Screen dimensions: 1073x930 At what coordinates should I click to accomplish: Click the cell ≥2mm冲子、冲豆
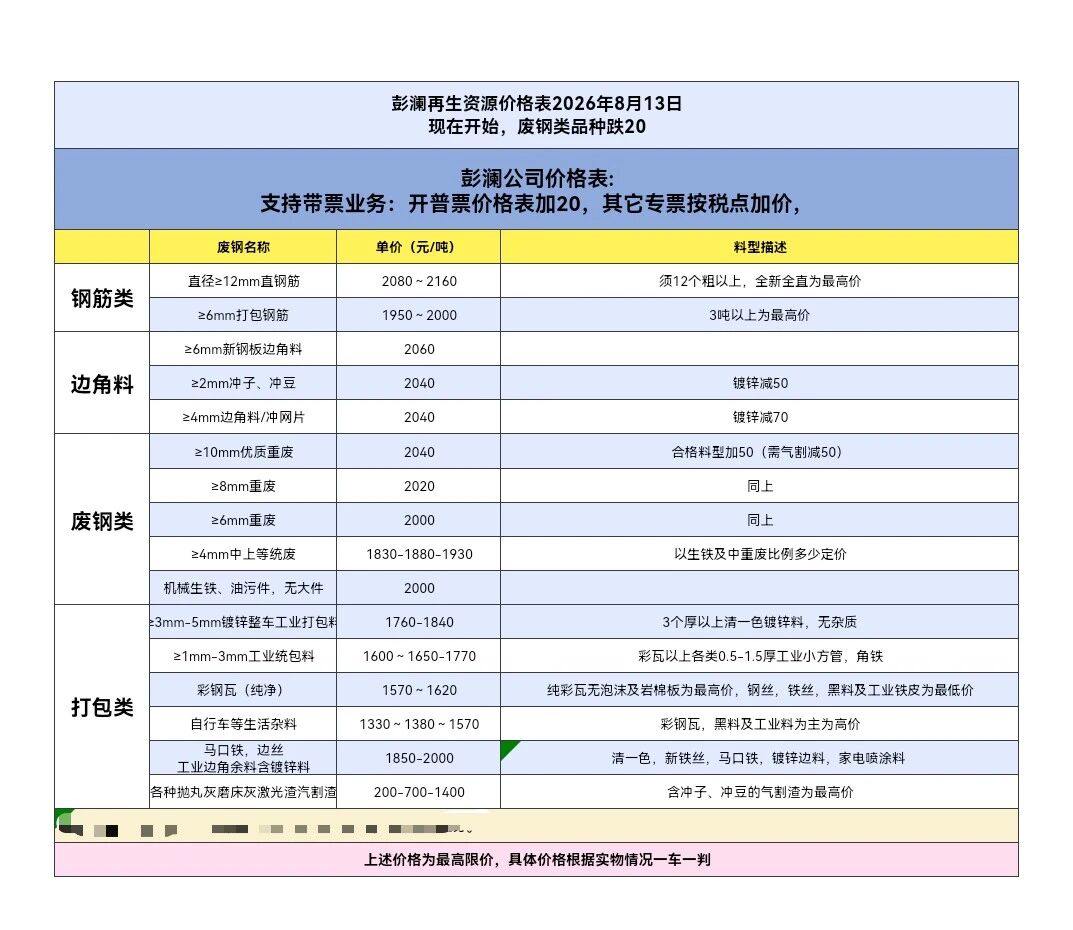[243, 383]
